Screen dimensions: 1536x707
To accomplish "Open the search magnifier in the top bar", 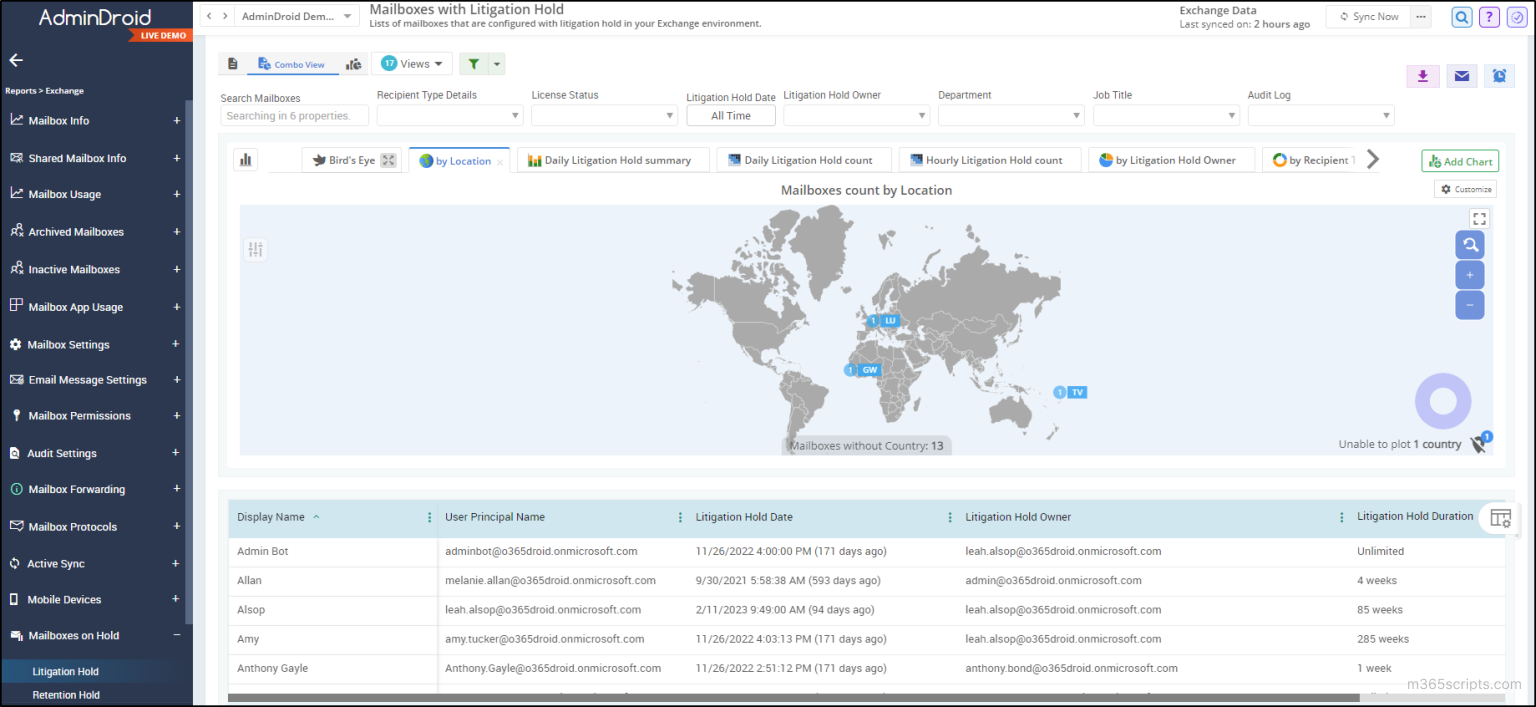I will click(1461, 17).
